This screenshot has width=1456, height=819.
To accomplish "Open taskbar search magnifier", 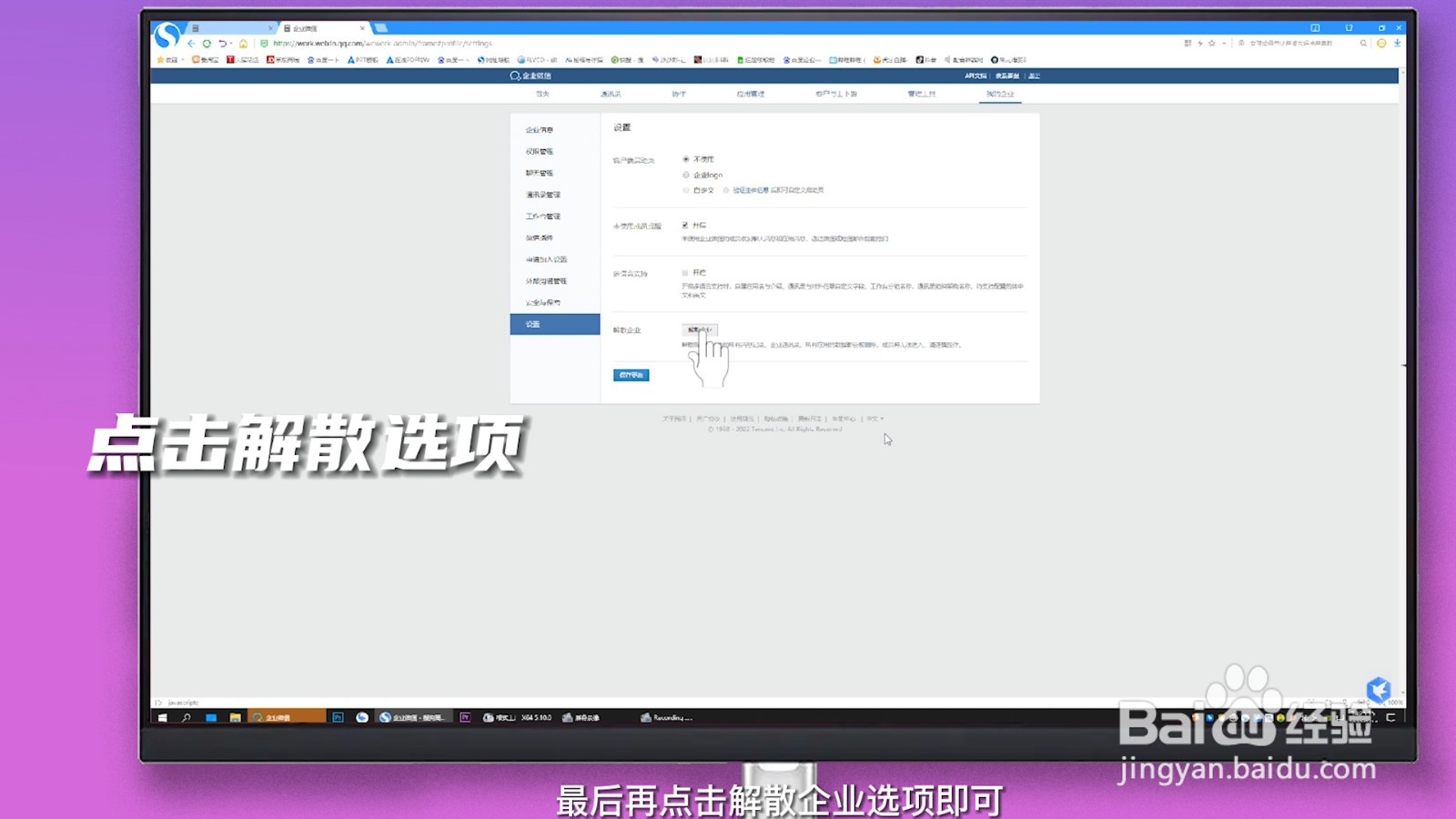I will click(187, 717).
